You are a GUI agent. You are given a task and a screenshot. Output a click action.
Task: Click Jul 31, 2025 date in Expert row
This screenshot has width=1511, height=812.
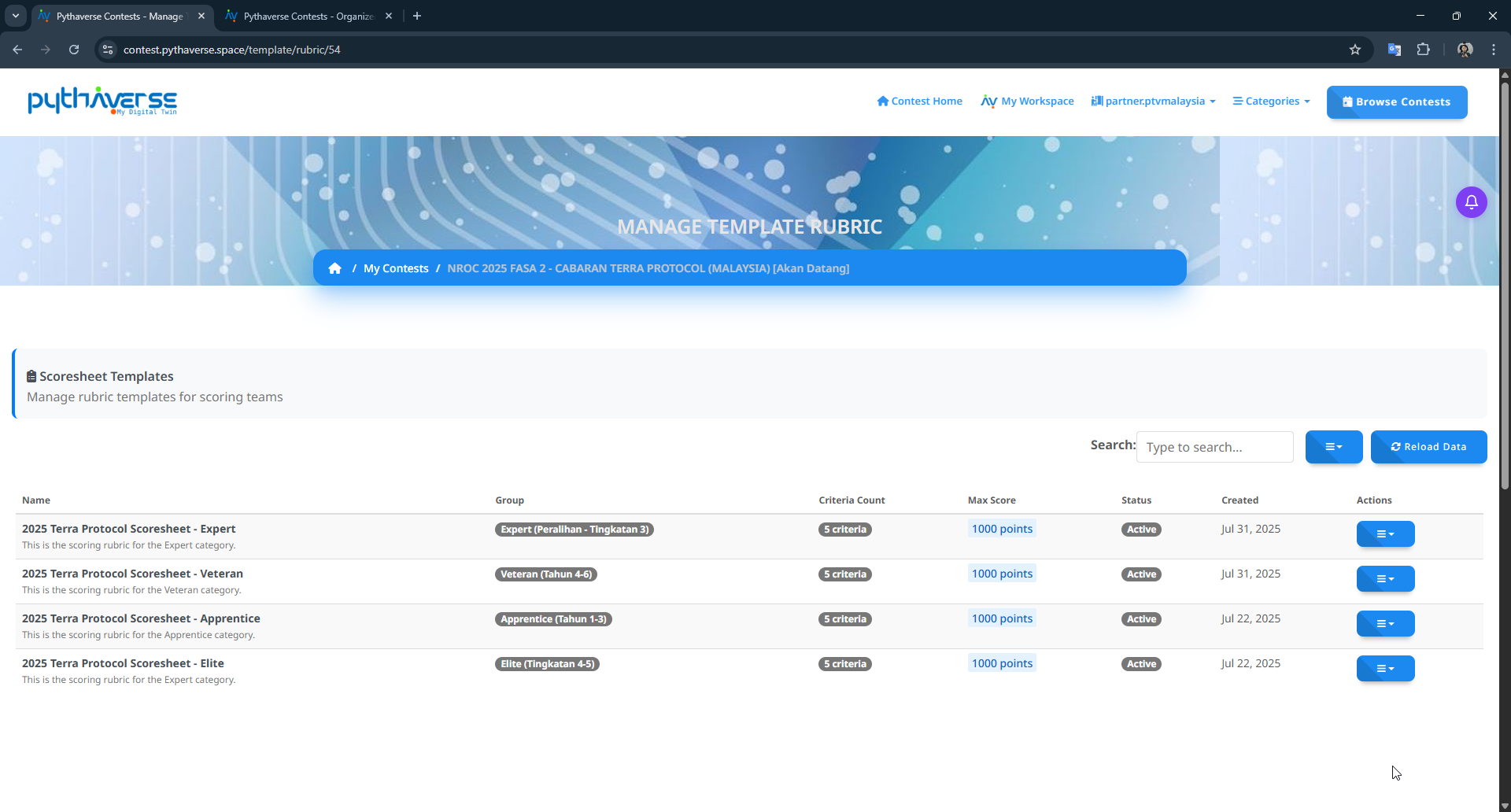coord(1251,529)
